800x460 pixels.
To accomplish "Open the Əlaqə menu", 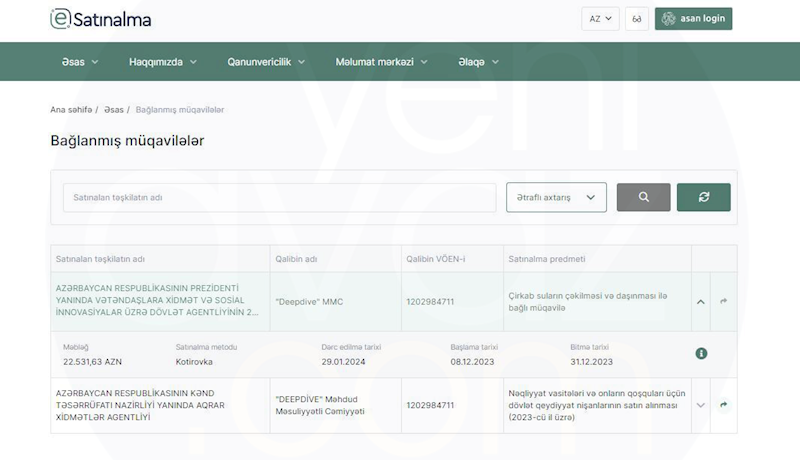I will 478,62.
